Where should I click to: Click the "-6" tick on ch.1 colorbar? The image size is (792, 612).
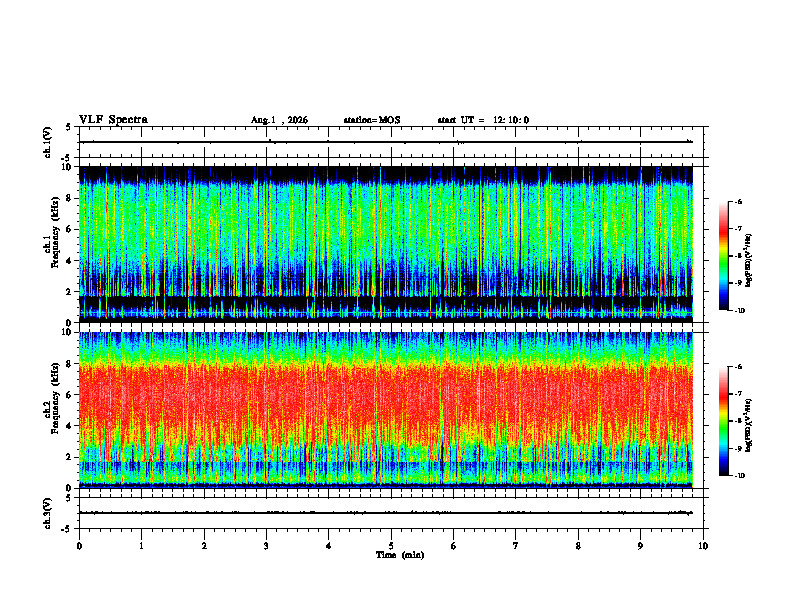[x=738, y=201]
